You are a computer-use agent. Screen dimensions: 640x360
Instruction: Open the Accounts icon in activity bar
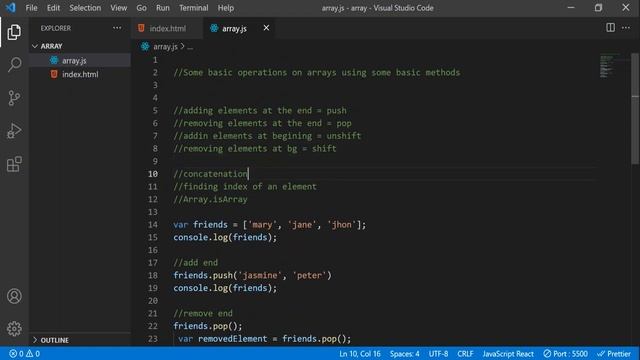14,296
